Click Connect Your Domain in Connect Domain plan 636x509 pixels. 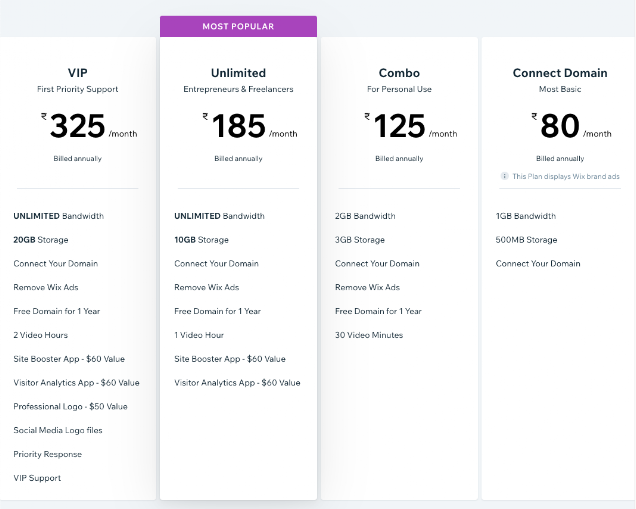coord(538,264)
